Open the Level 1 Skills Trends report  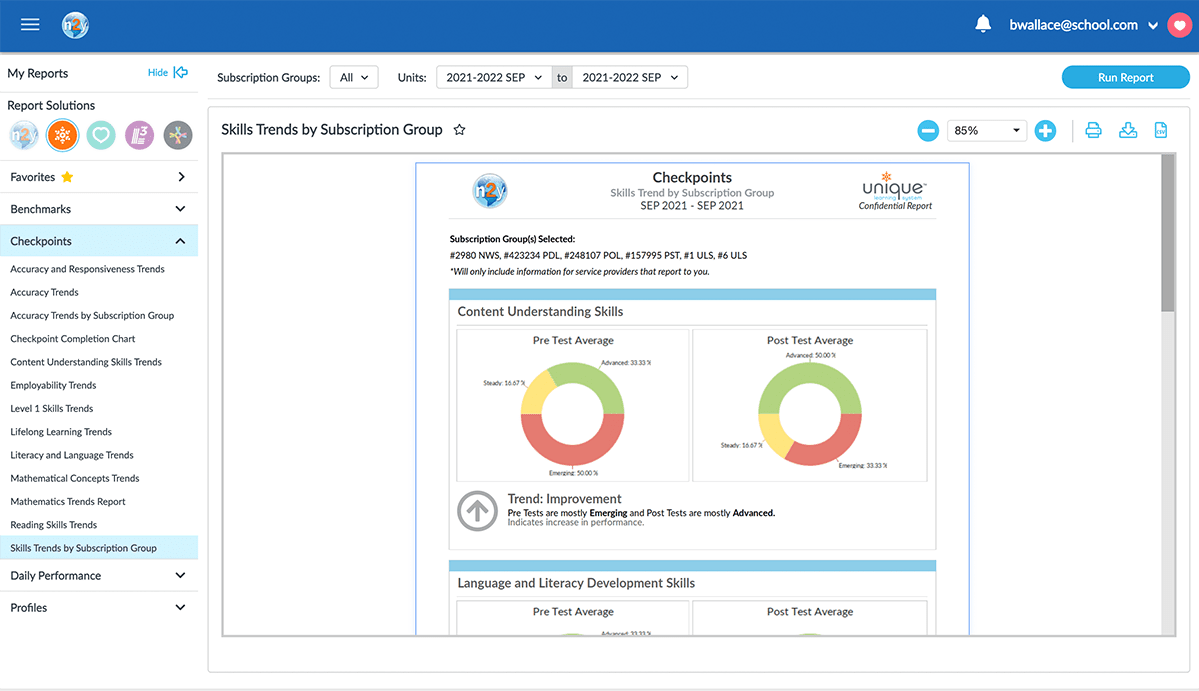point(52,409)
